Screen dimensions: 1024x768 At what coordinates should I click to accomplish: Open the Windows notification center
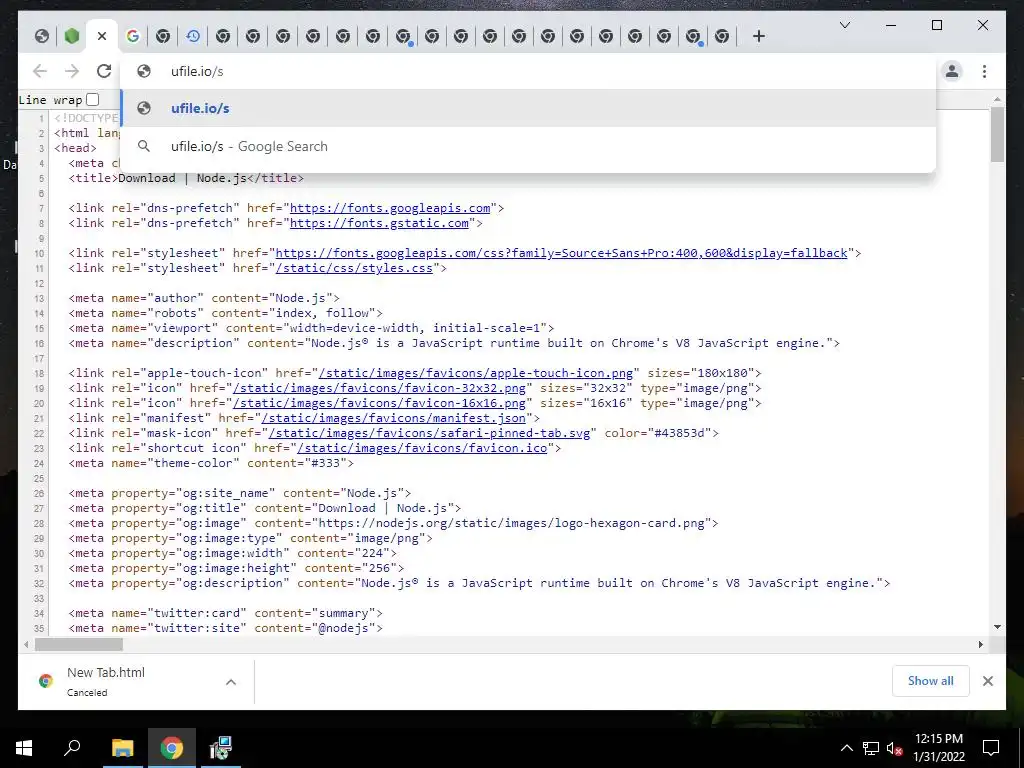(x=991, y=748)
